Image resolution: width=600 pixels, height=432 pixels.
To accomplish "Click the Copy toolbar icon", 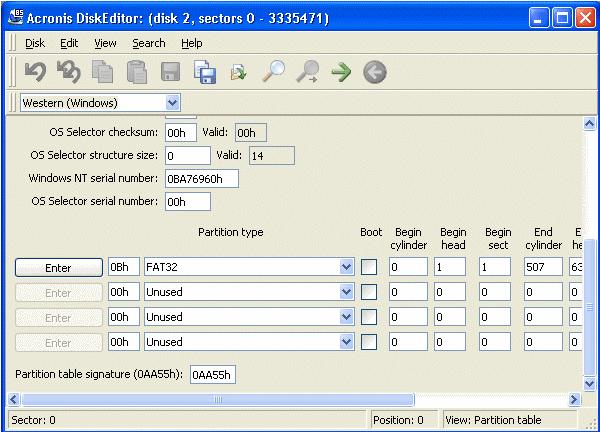I will coord(103,72).
